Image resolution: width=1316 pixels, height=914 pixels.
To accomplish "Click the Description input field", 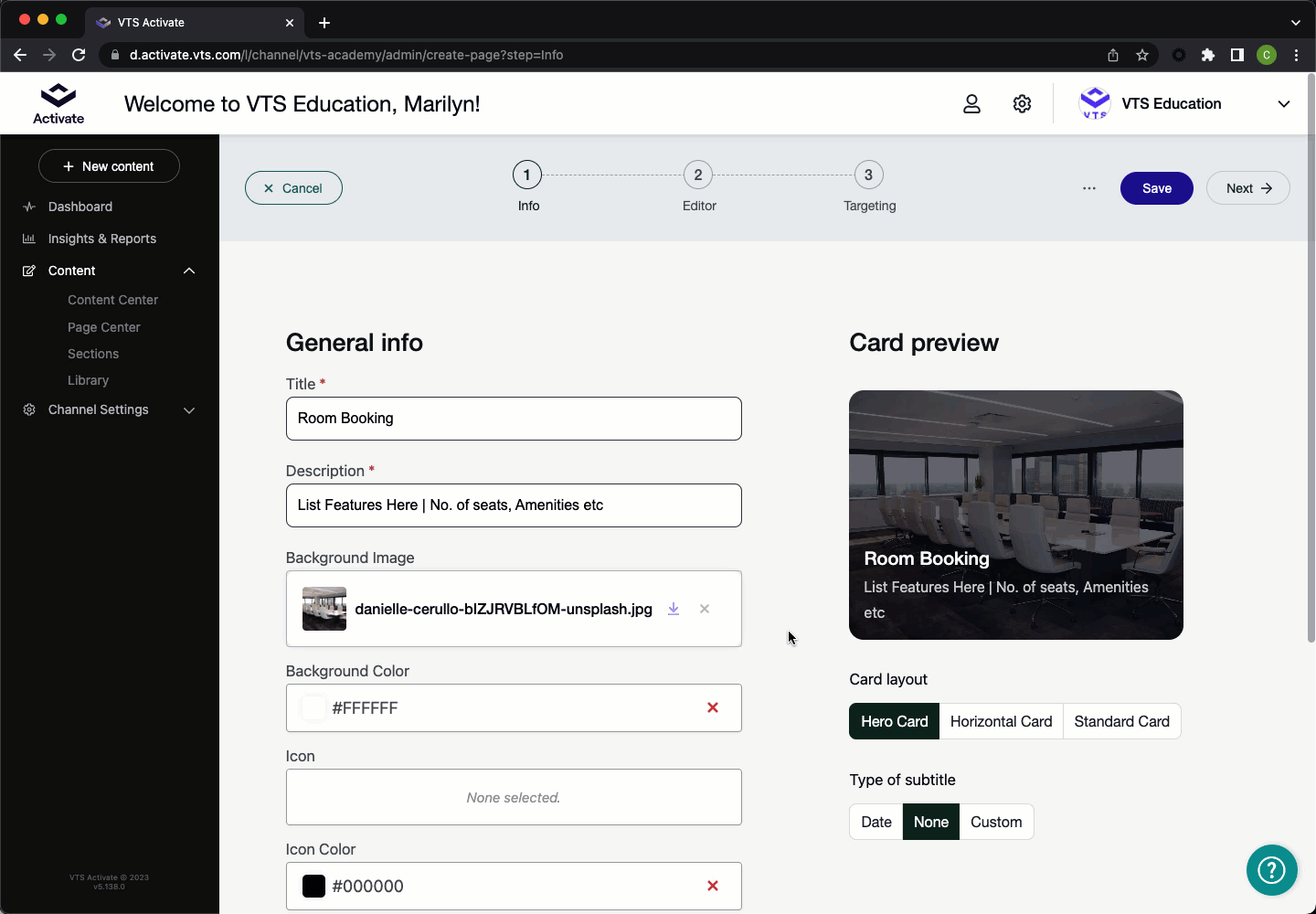I will click(514, 505).
